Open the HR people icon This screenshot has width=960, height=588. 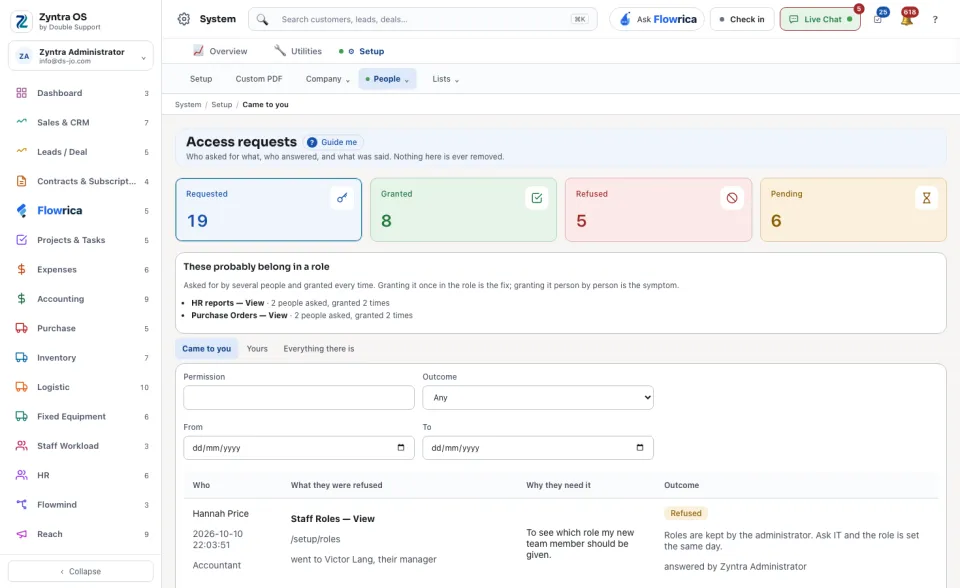coord(21,475)
